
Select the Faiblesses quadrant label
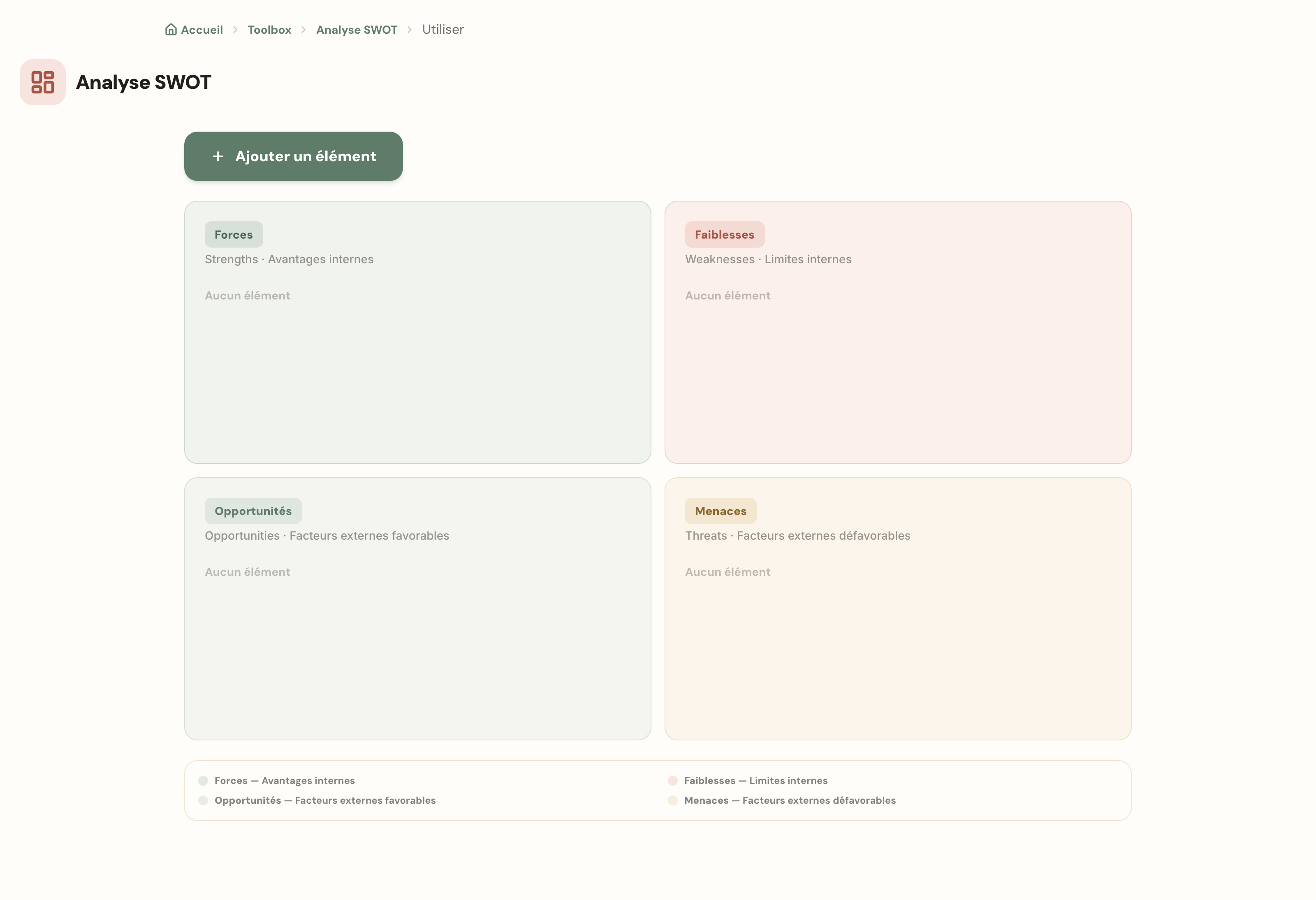click(x=725, y=234)
